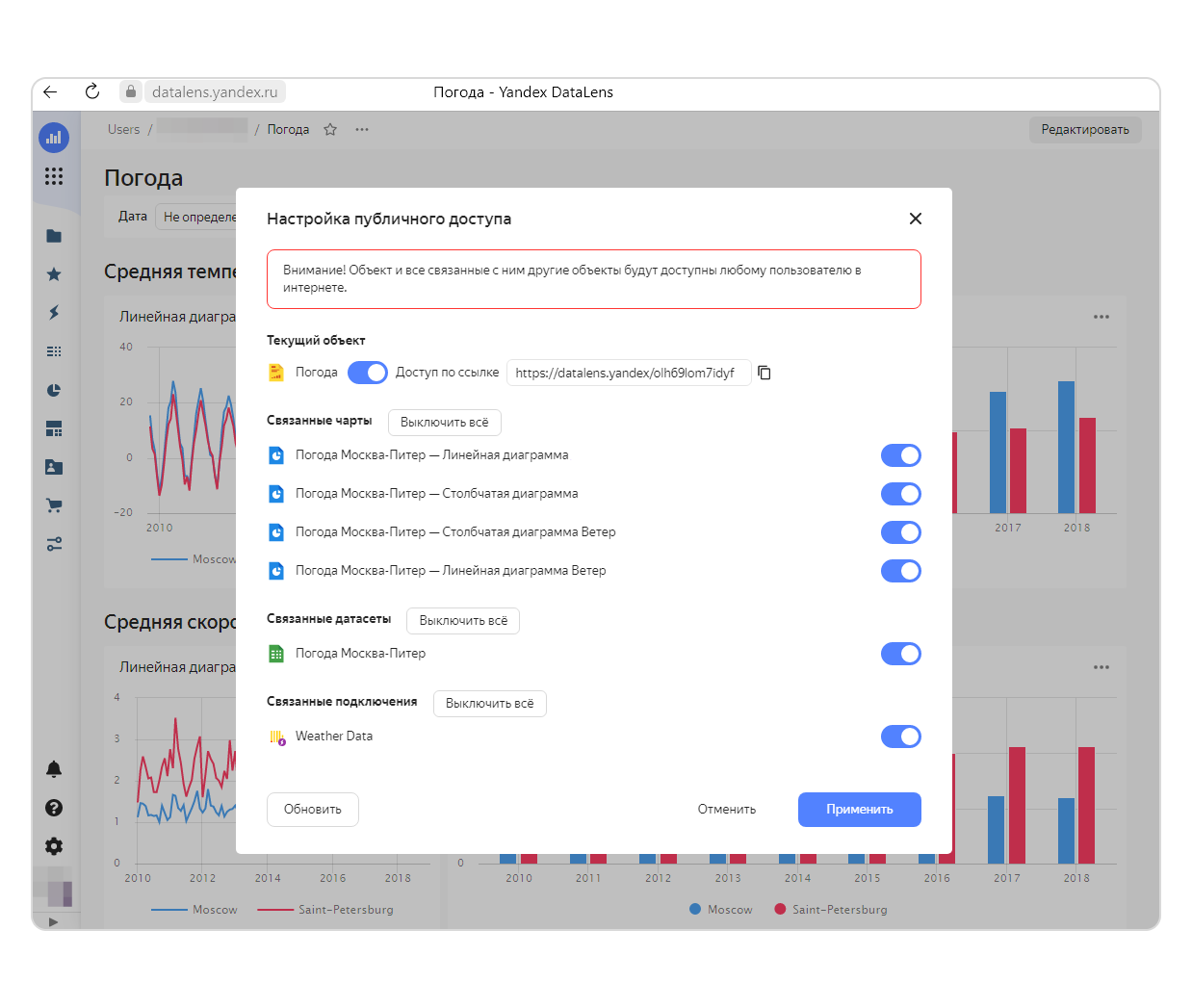This screenshot has height=1008, width=1192.
Task: Open the user folder icon in sidebar
Action: [54, 467]
